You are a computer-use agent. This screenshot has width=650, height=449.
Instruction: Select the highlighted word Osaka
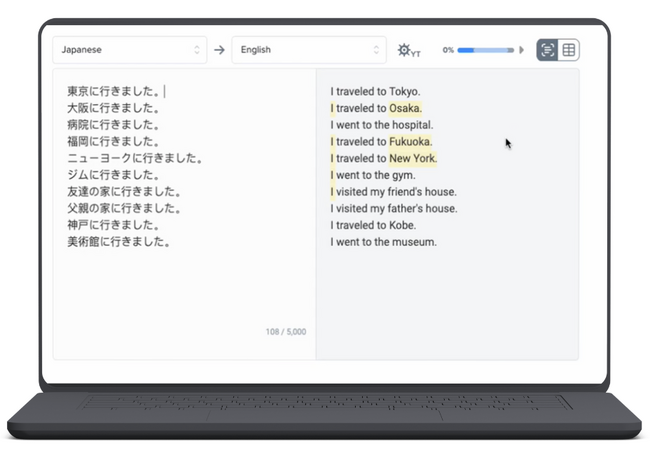405,108
